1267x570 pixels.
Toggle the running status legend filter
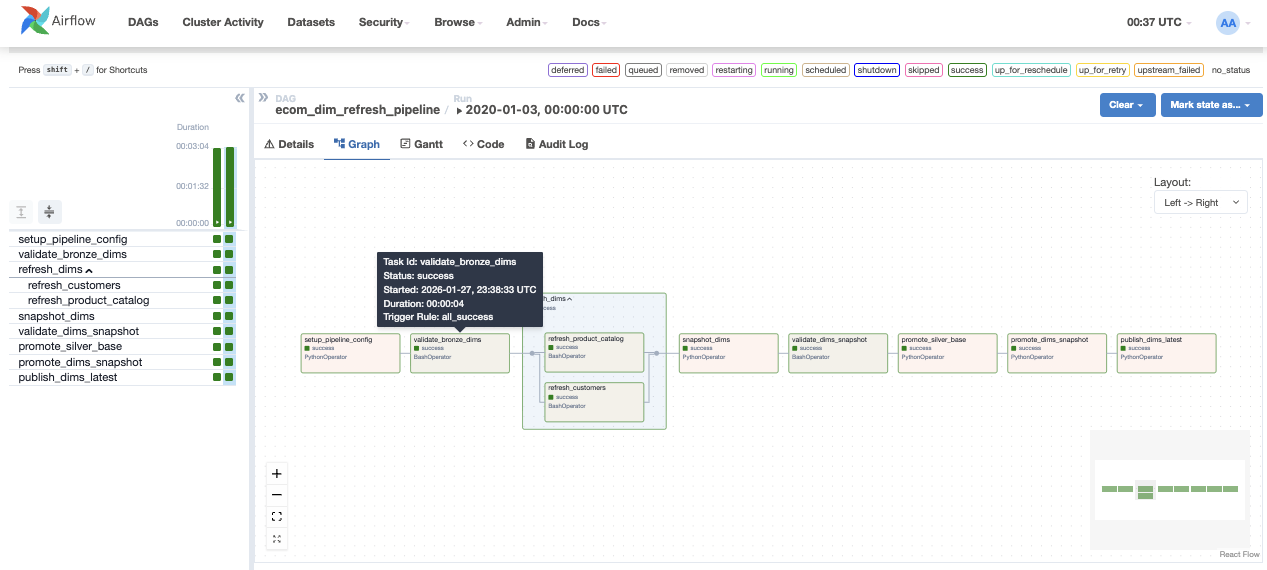779,70
